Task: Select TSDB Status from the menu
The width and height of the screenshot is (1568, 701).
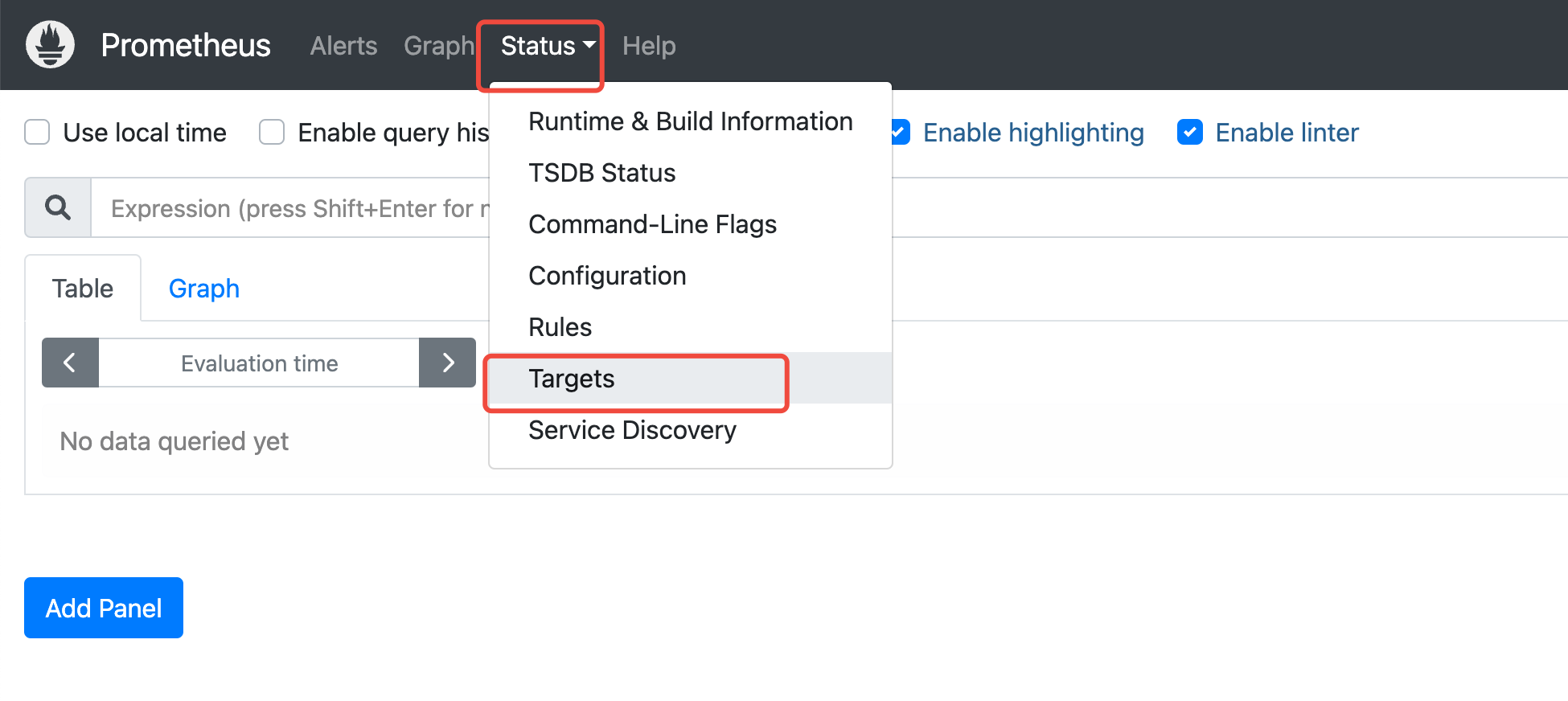Action: (691, 173)
